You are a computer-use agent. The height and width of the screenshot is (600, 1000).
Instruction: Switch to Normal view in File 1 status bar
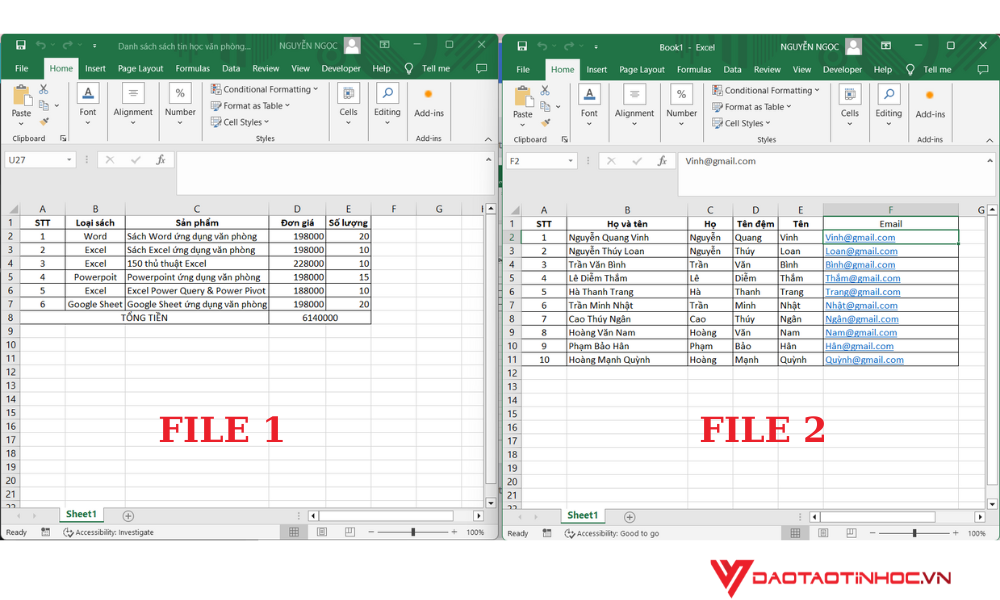coord(293,532)
